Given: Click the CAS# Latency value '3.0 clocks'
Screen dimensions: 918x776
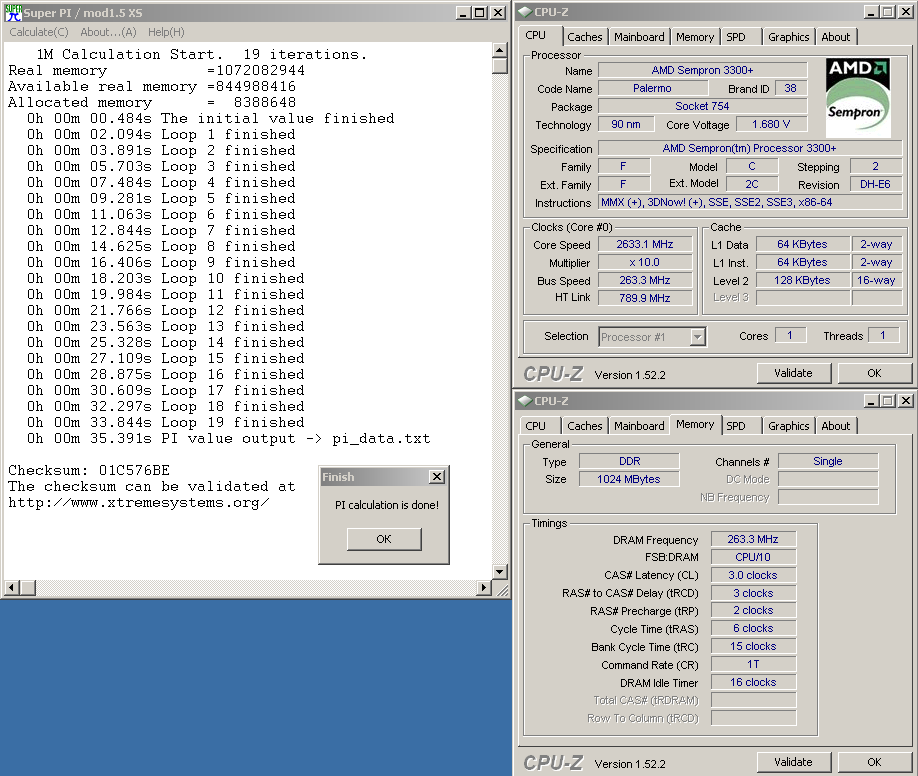Looking at the screenshot, I should 753,575.
